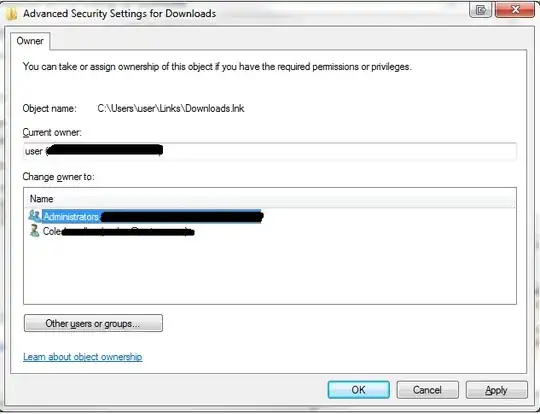Click the Administrators group icon

coord(34,216)
